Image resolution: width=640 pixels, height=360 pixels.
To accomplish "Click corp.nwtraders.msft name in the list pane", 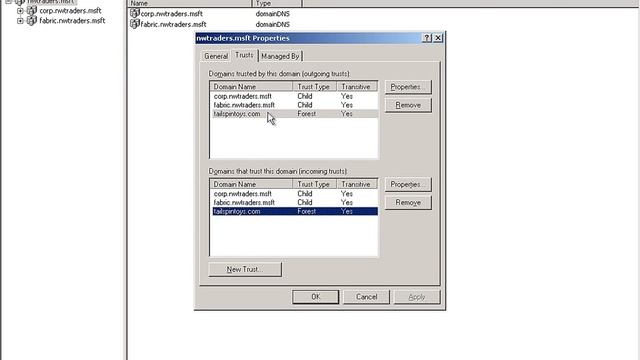I will 171,13.
